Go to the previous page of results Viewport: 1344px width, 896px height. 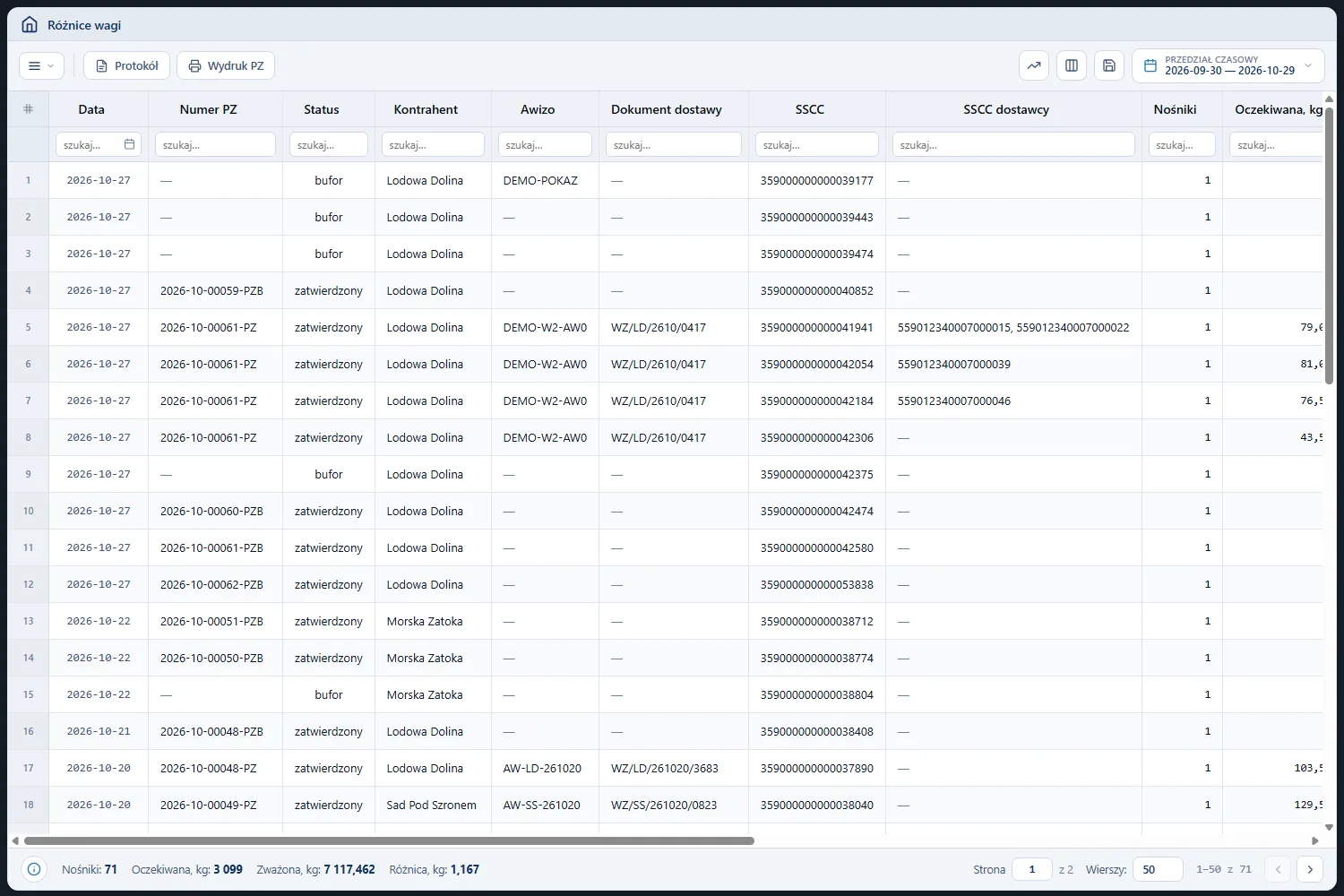(x=1279, y=869)
